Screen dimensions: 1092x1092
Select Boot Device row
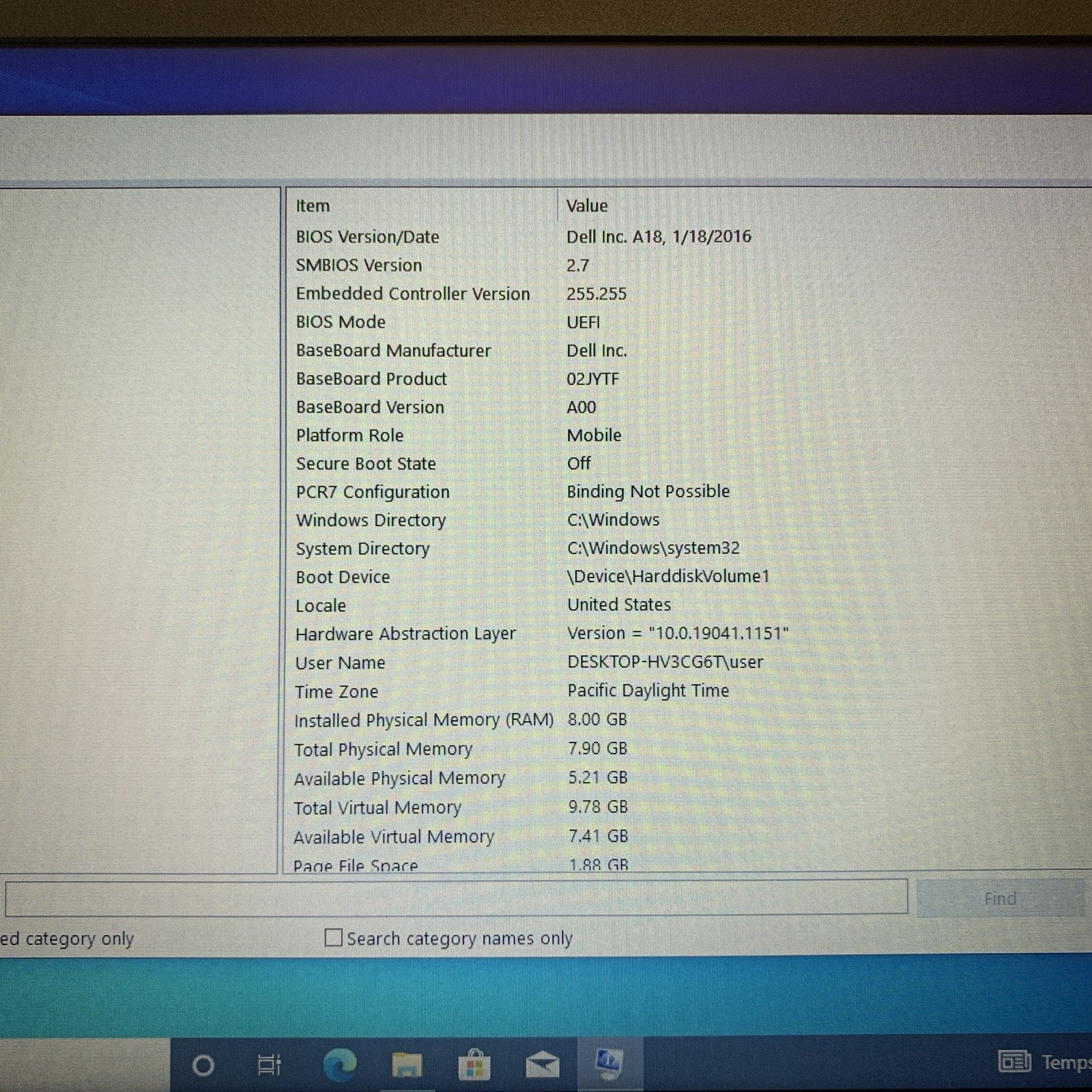tap(689, 577)
